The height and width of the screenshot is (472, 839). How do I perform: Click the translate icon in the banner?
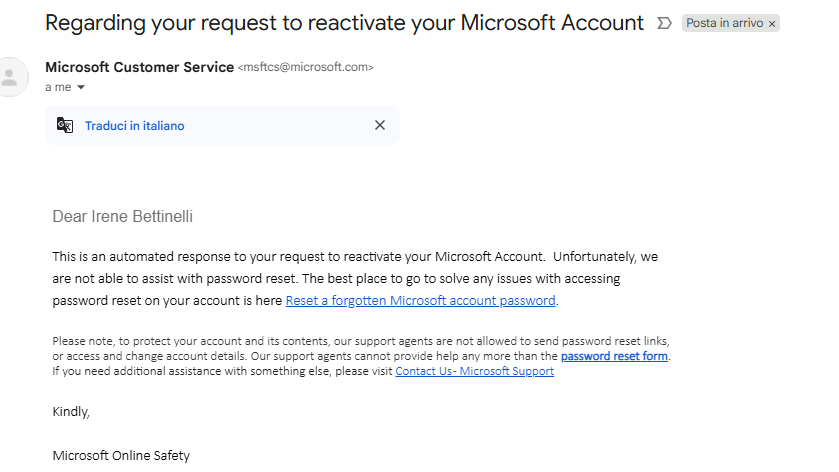click(x=65, y=125)
